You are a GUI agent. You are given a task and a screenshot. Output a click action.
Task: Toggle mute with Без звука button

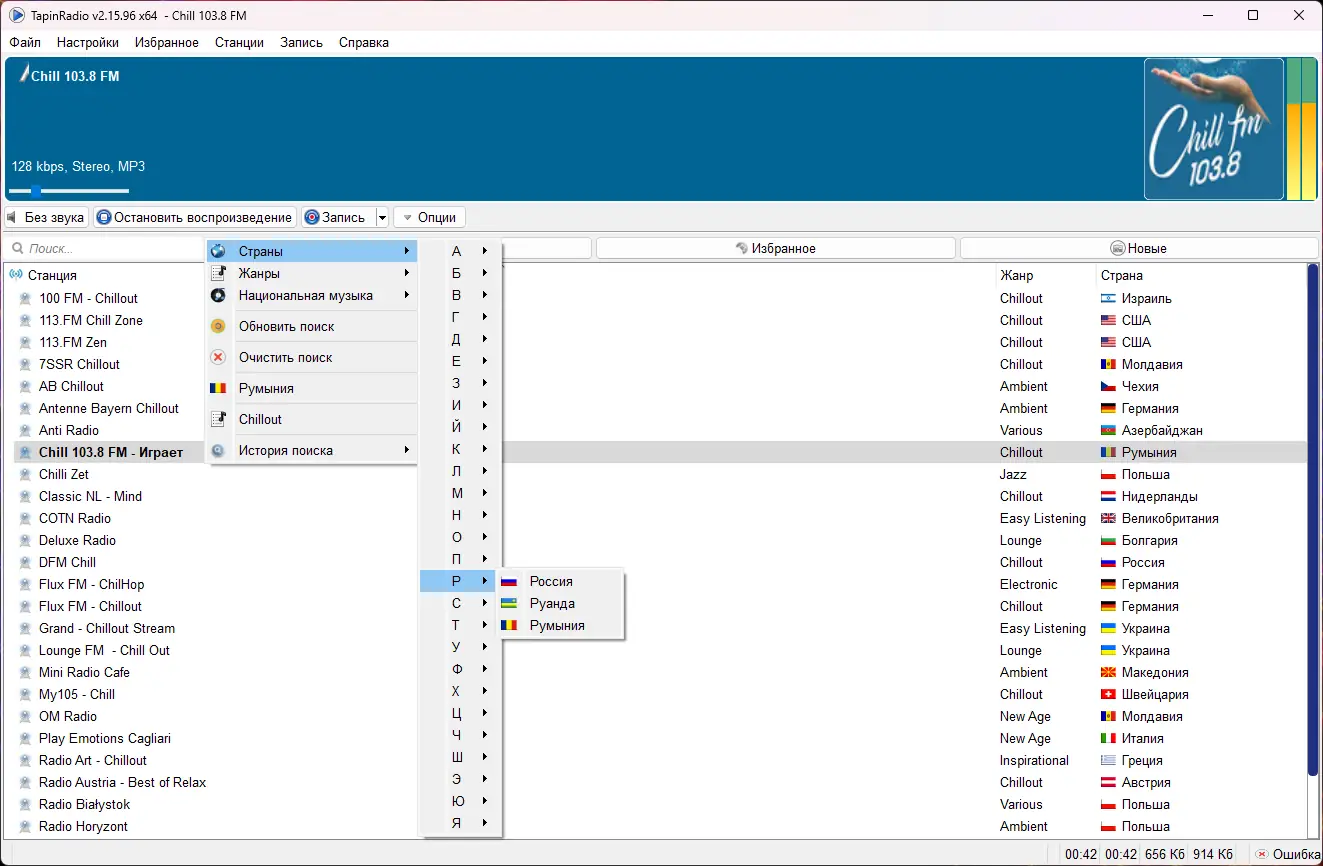[46, 217]
